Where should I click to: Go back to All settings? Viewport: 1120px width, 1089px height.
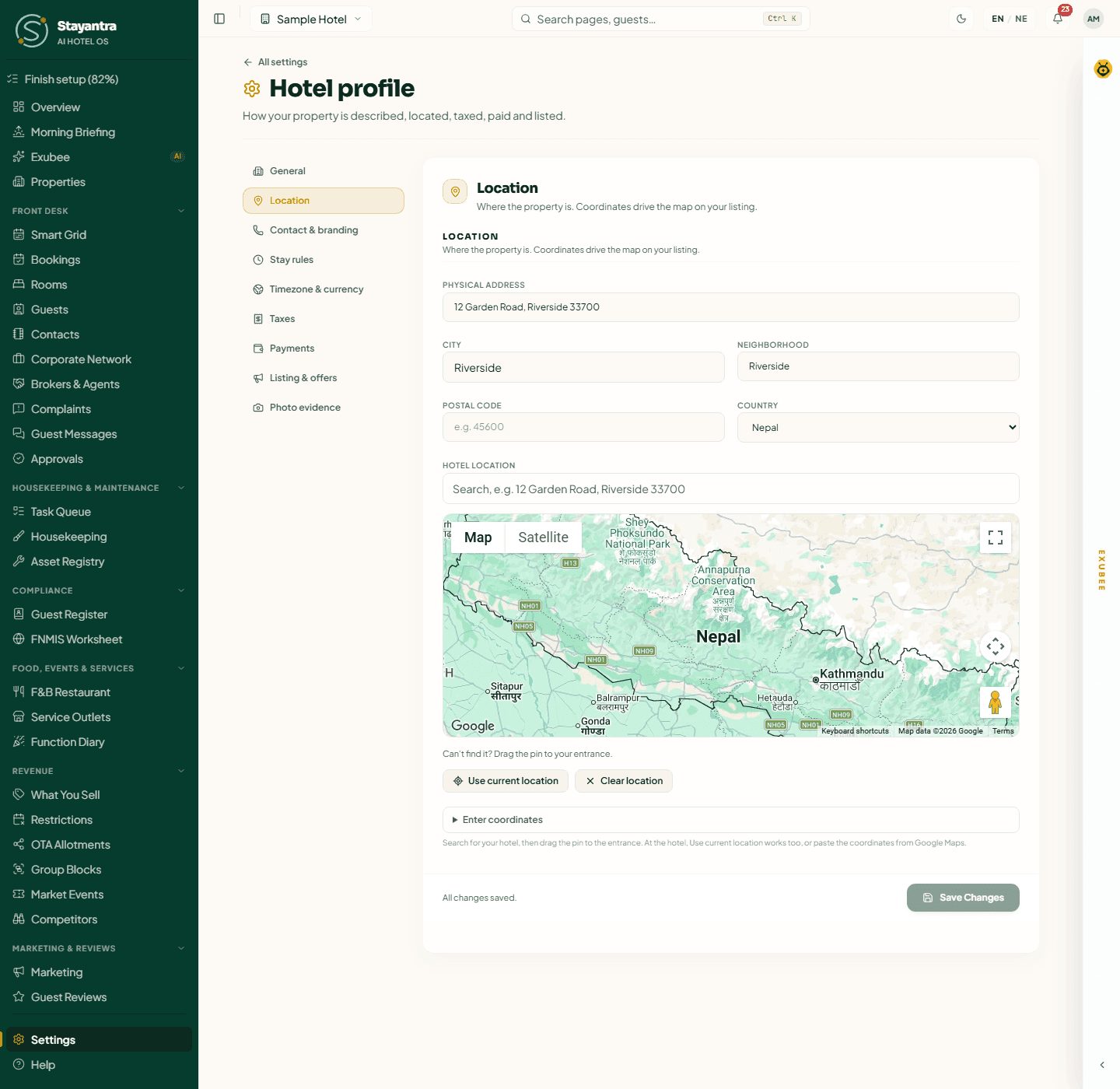click(x=275, y=62)
